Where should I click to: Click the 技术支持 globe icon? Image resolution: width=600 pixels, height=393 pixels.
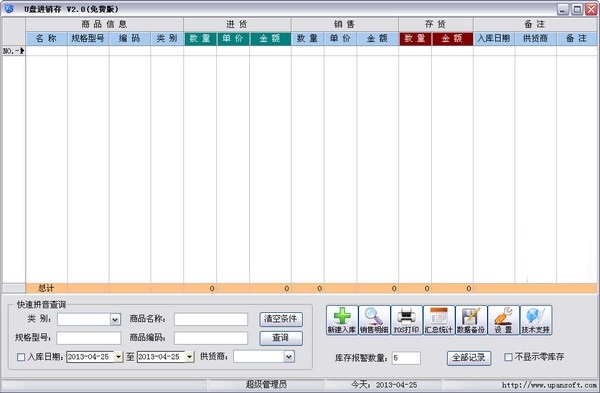tap(535, 320)
